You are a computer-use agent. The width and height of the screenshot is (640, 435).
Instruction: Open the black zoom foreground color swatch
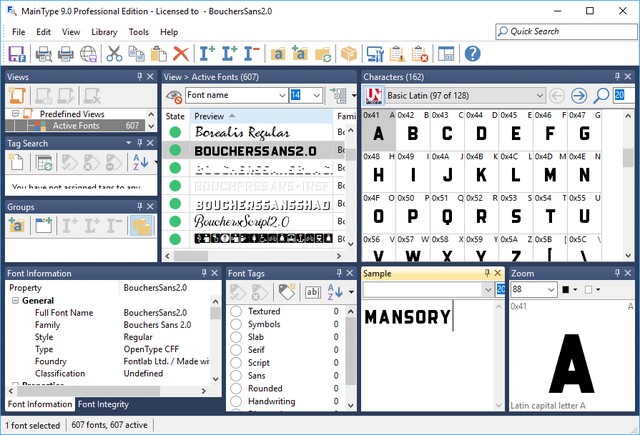[569, 289]
